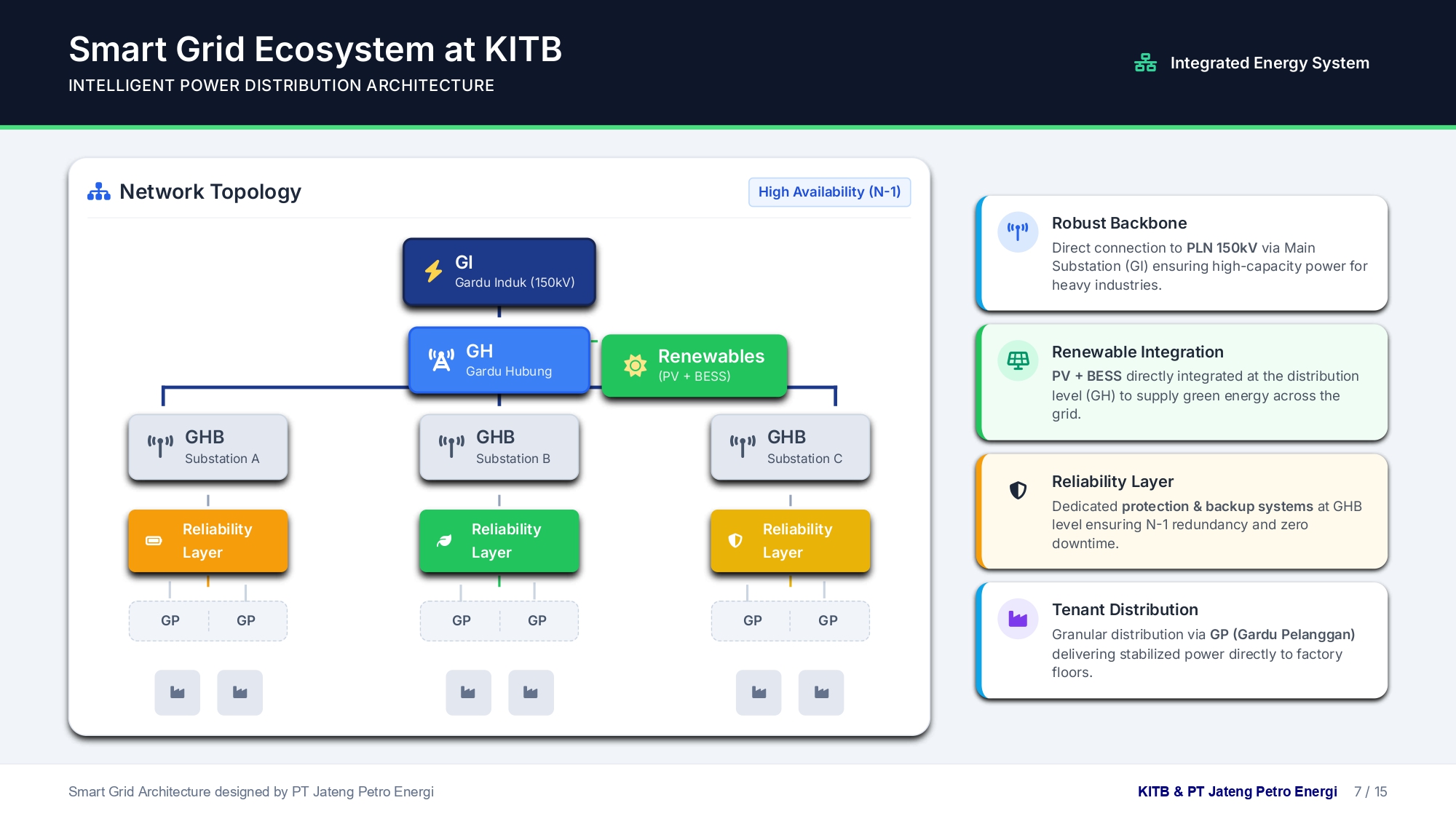Select the GH Gardu Hubung node

pos(499,360)
